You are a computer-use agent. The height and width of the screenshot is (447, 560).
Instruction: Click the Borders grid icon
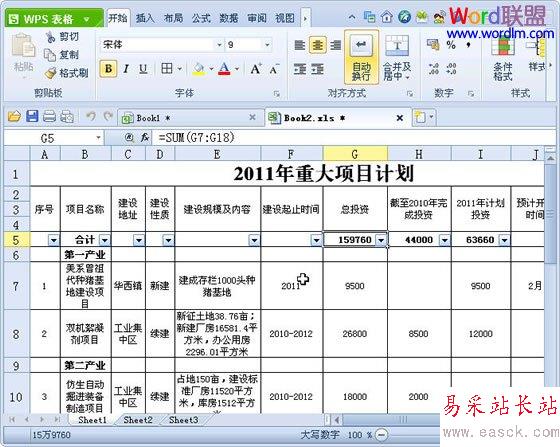pyautogui.click(x=167, y=68)
